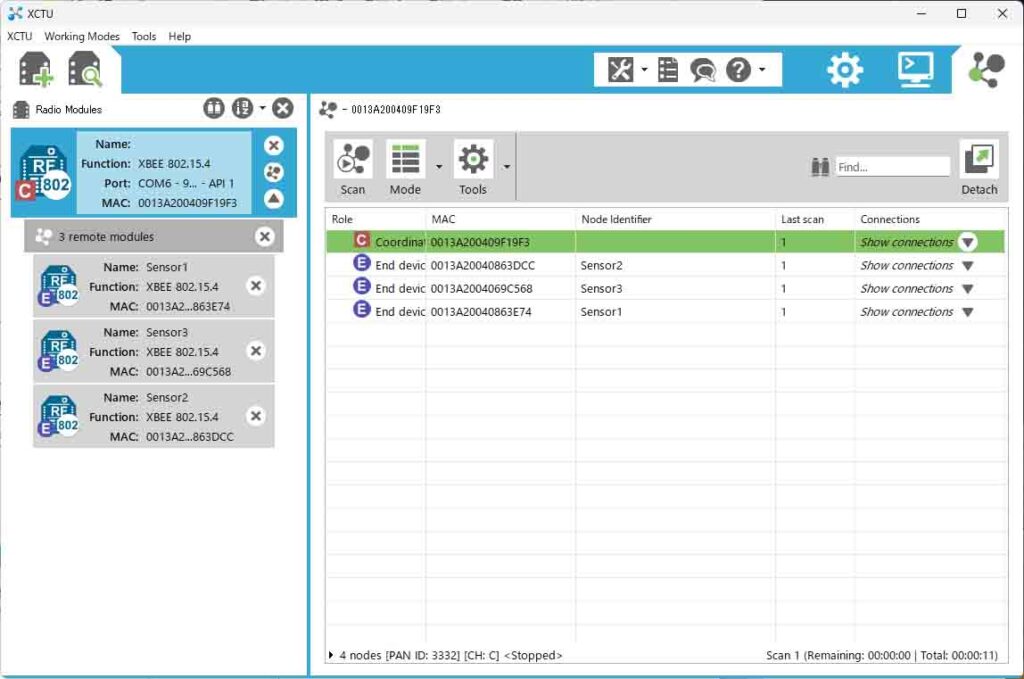Expand the Help icon dropdown arrow

tap(762, 69)
